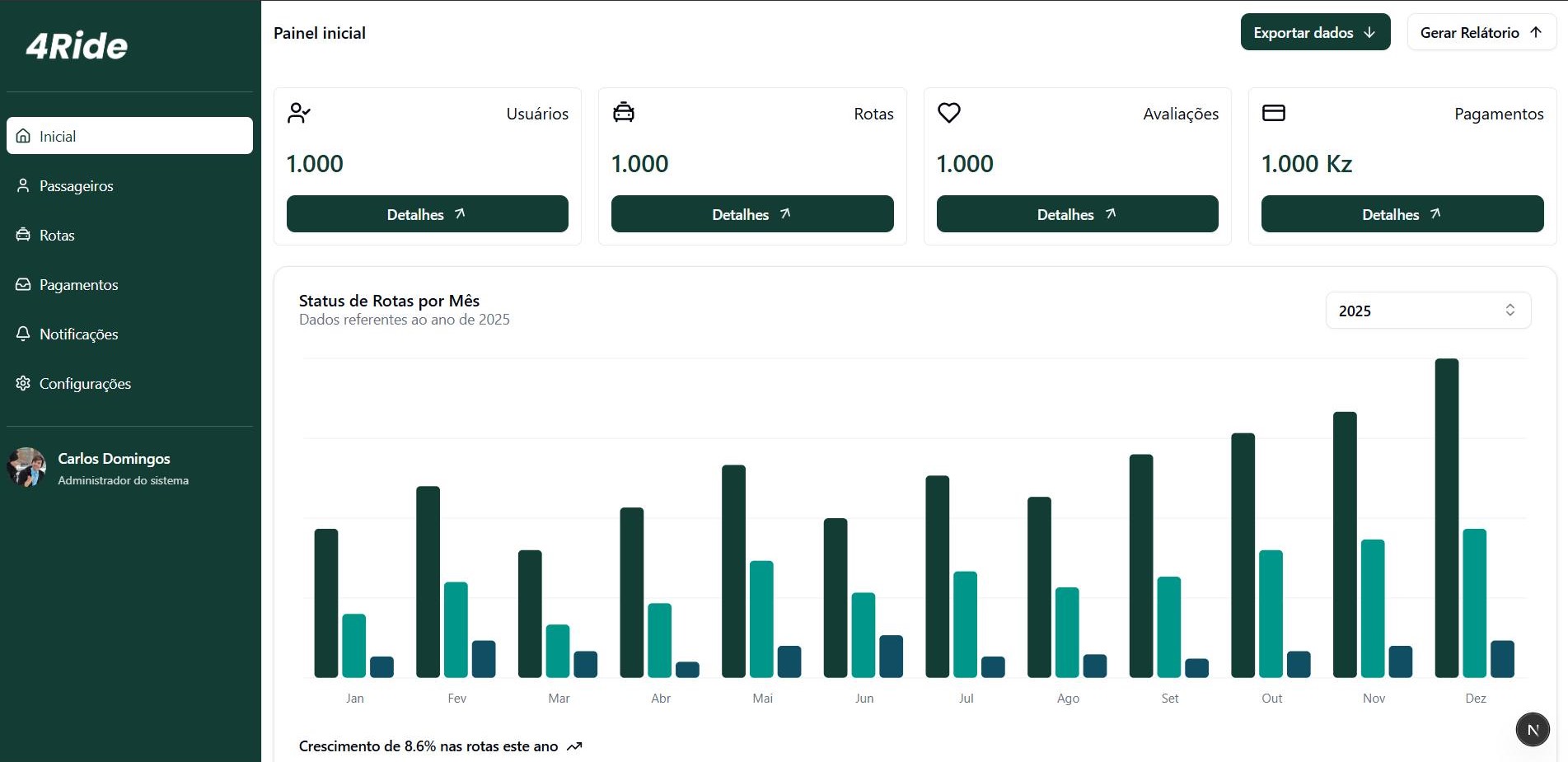Screen dimensions: 1568x762
Task: Go to Inicial in the sidebar
Action: pyautogui.click(x=129, y=136)
